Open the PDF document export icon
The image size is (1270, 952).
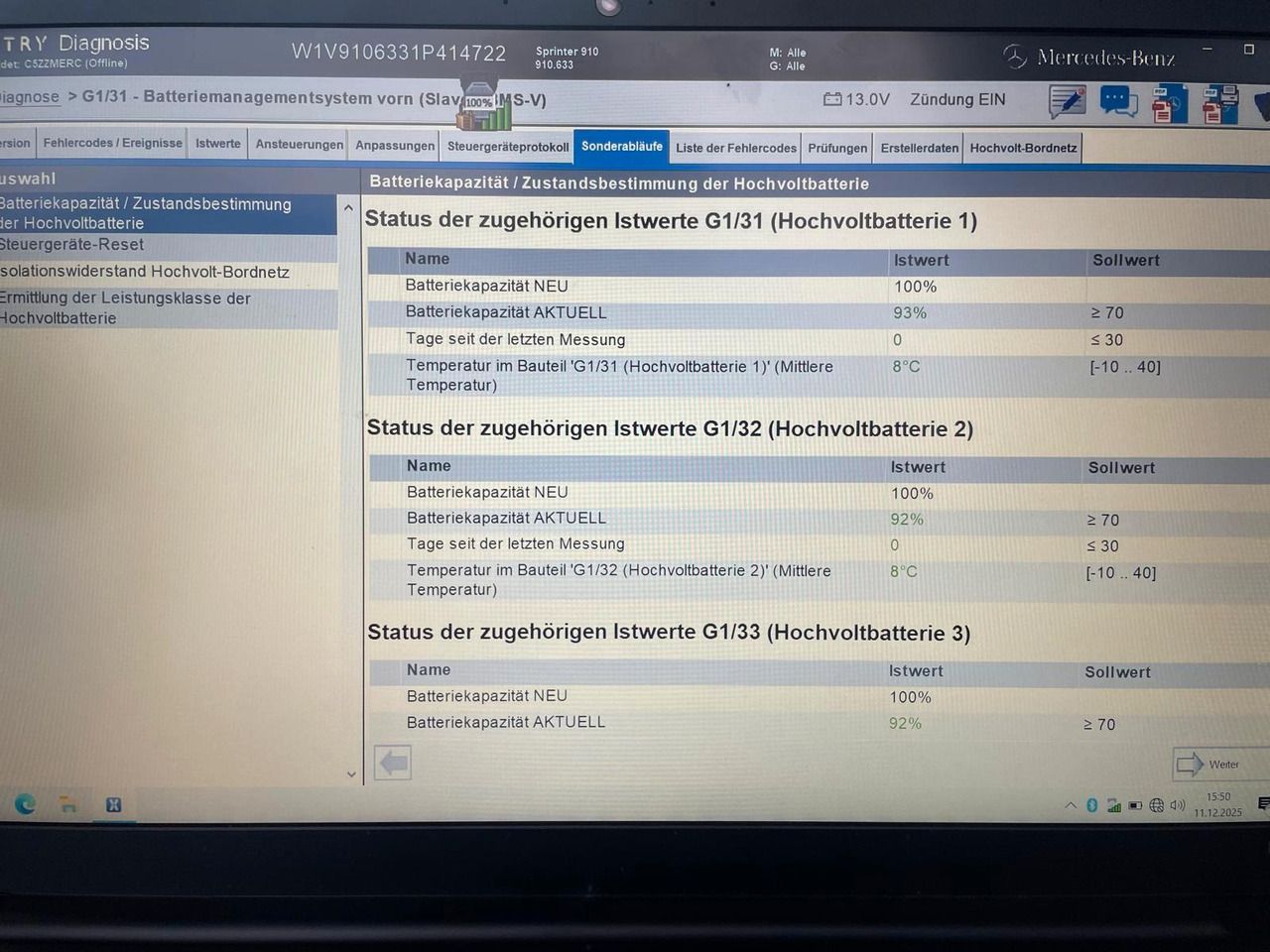click(x=1170, y=104)
